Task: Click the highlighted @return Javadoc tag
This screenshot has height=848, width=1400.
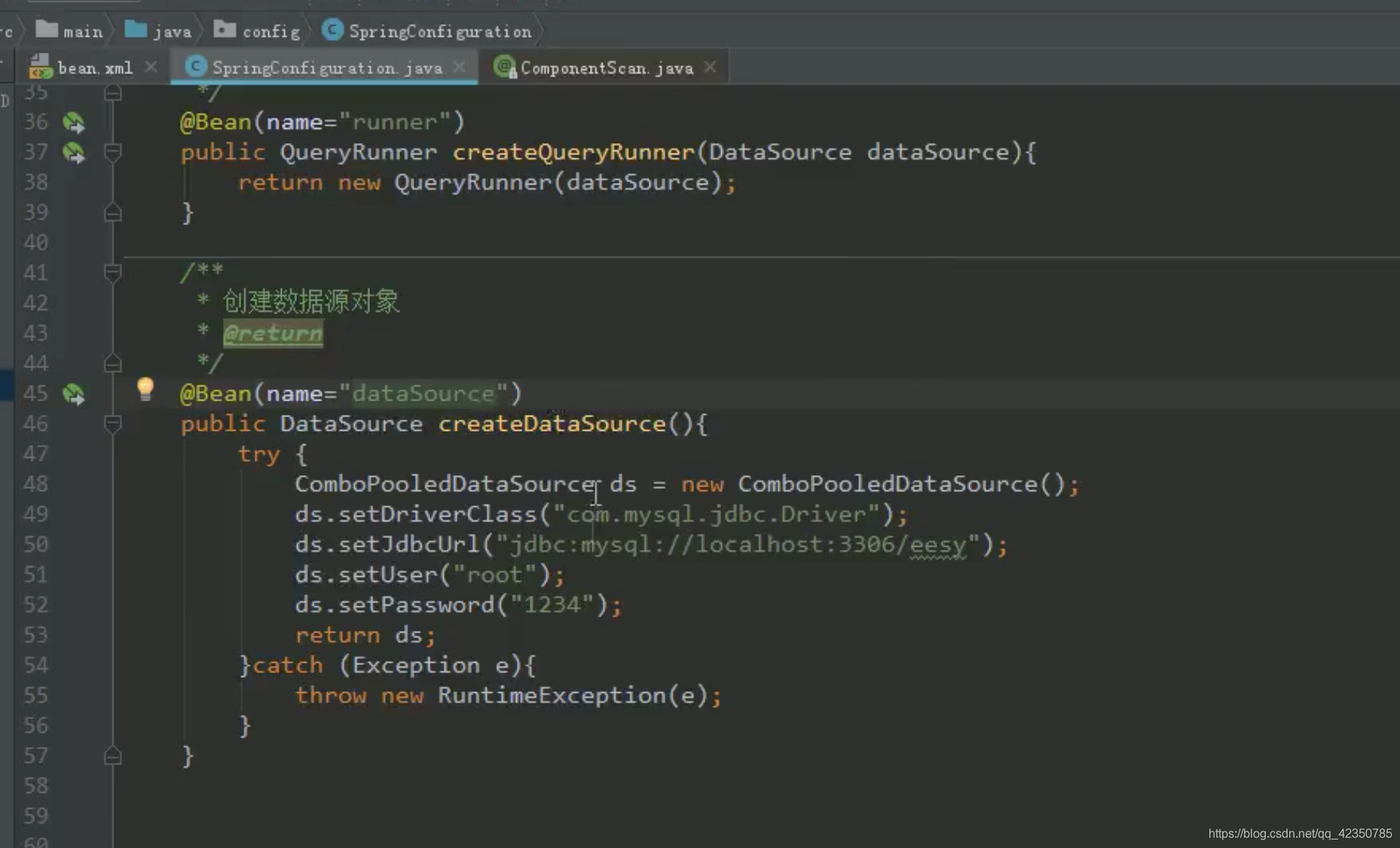Action: [274, 333]
